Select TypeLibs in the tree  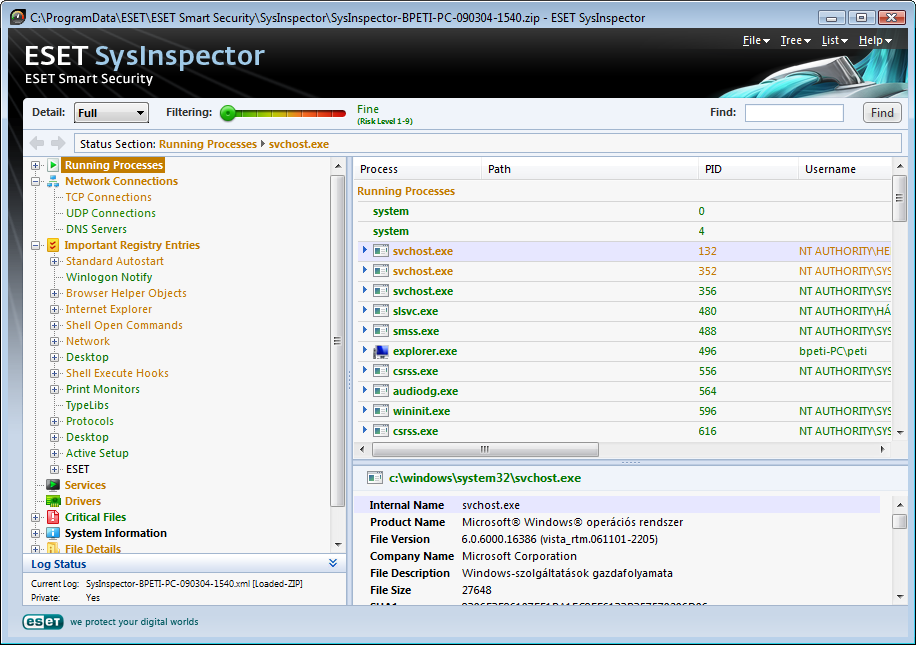point(87,405)
